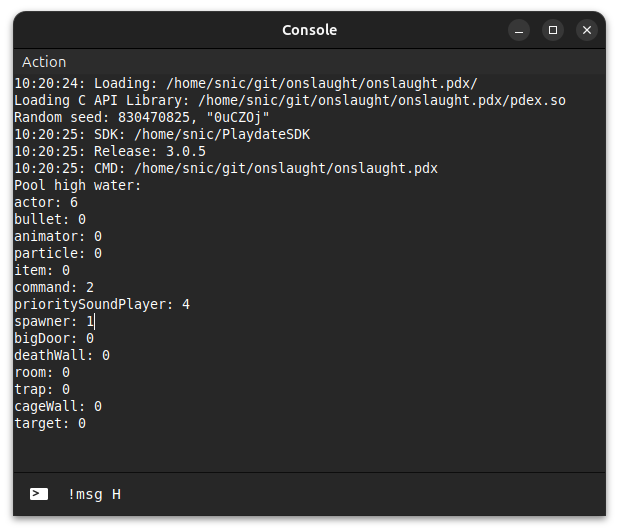Close the Console window

(x=587, y=30)
